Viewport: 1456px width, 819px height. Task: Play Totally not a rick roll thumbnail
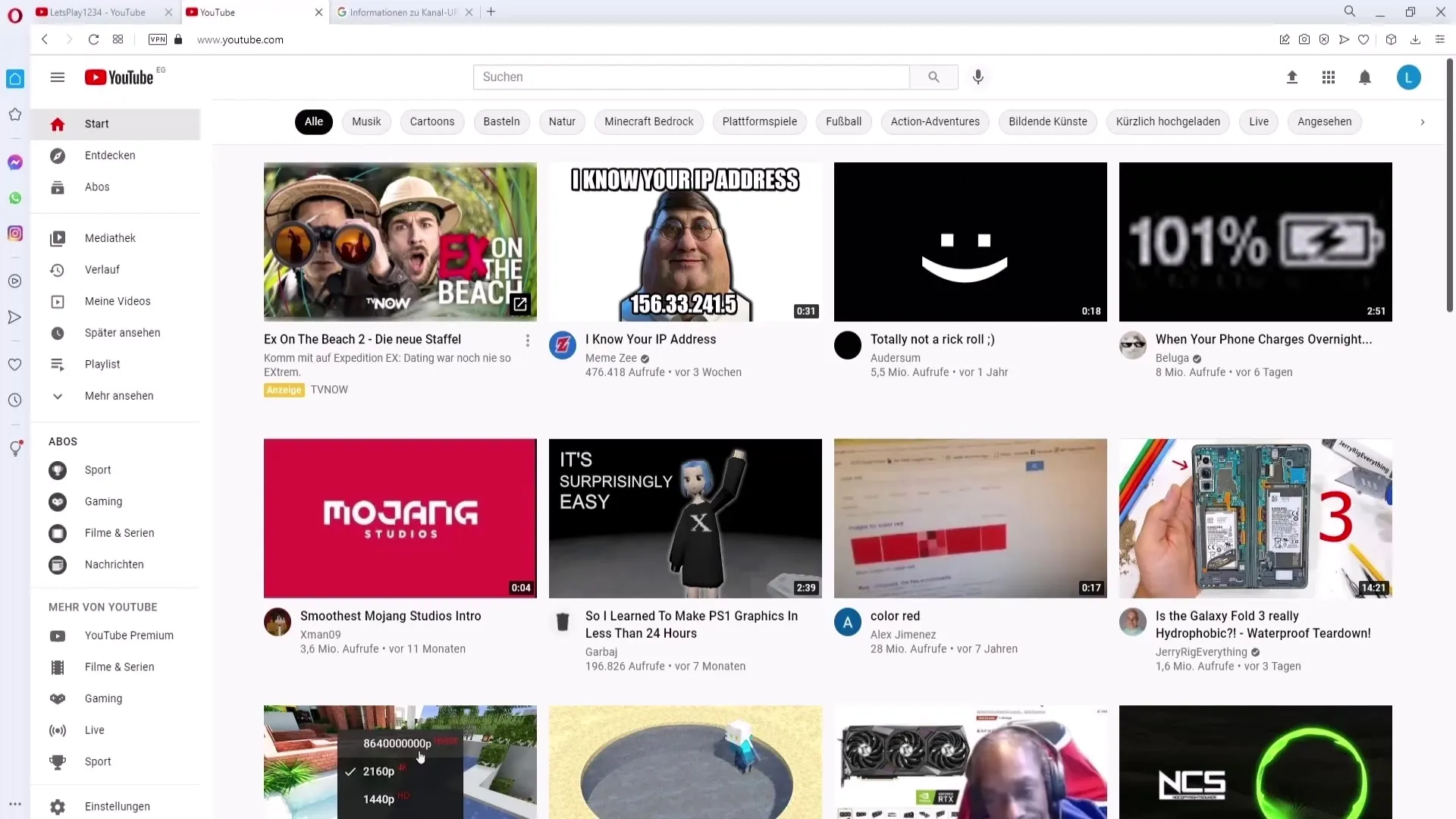click(971, 242)
